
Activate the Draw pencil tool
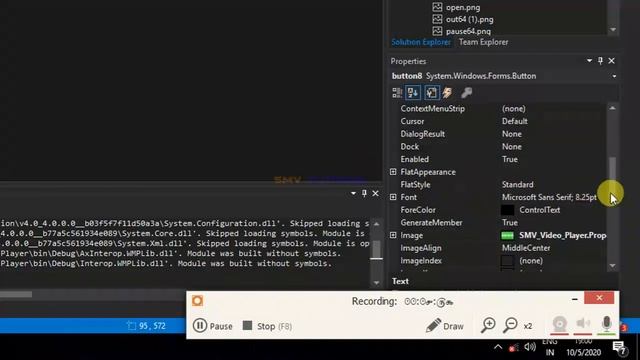444,326
